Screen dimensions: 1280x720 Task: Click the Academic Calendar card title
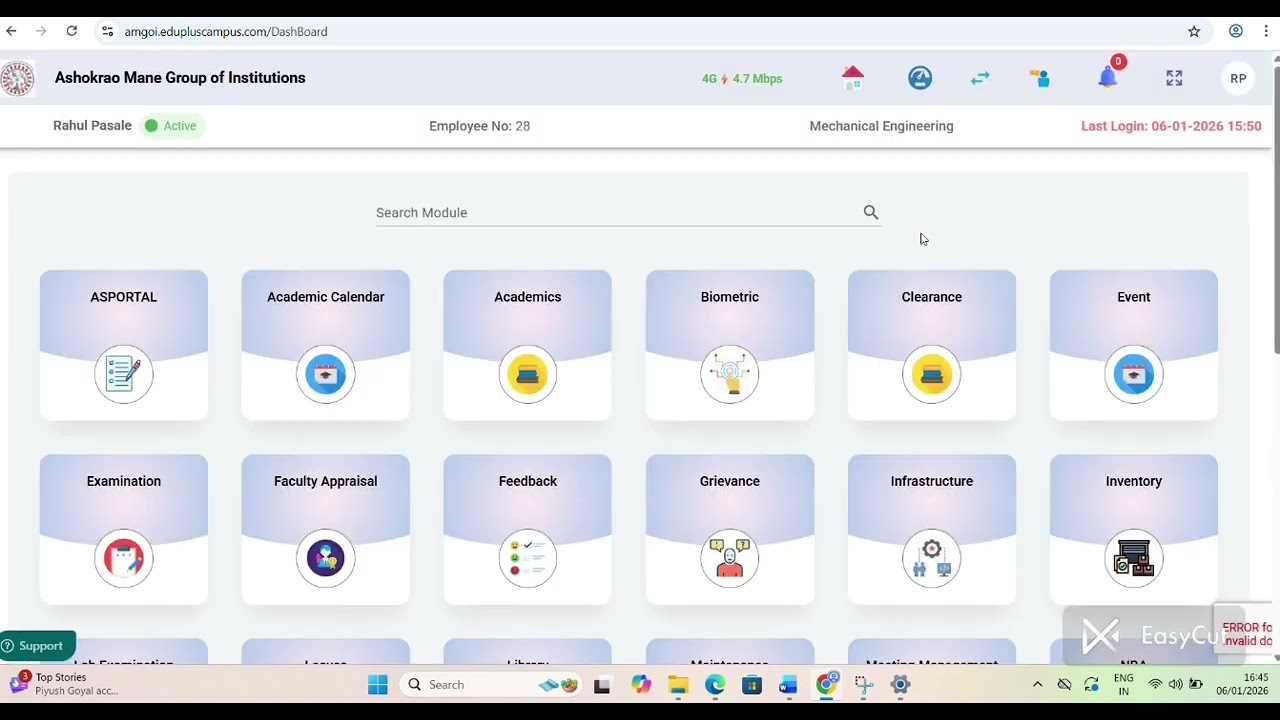pos(326,297)
